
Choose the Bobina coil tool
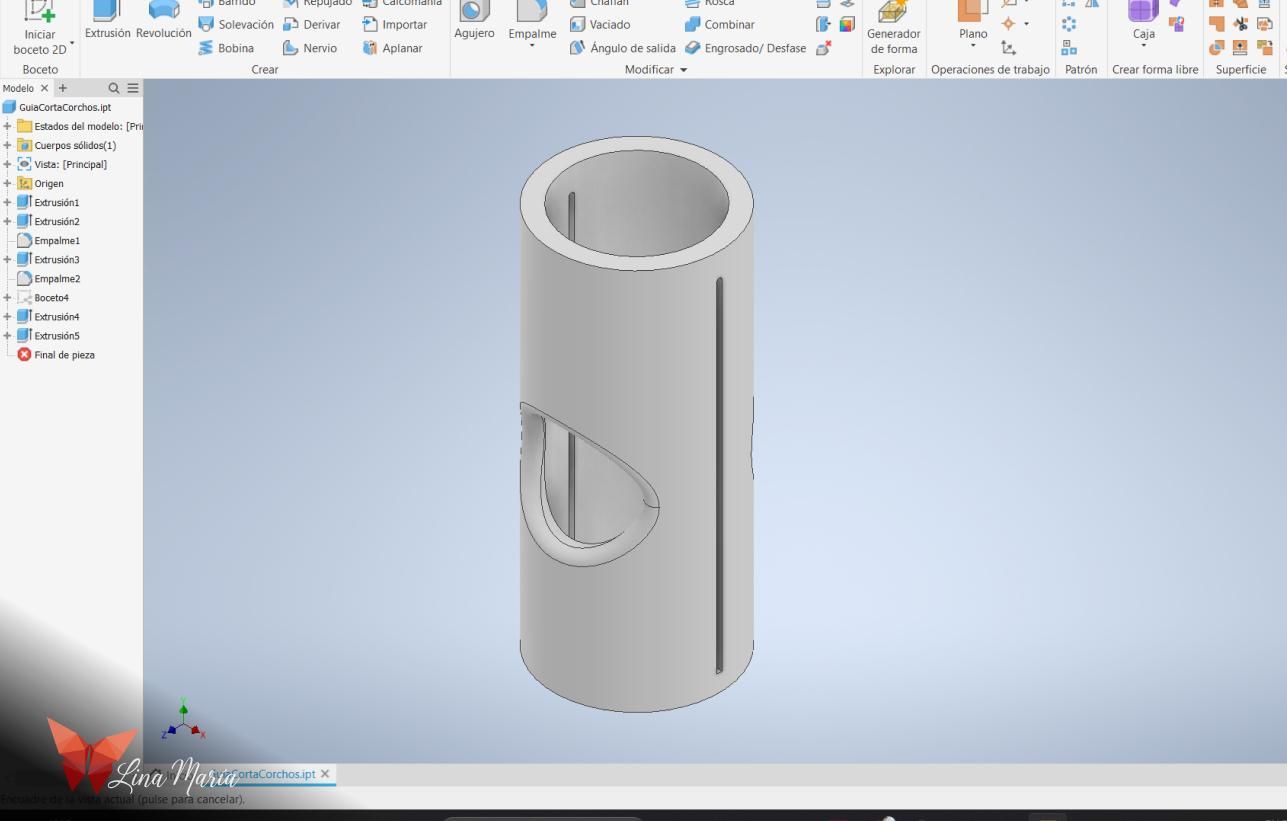click(x=226, y=48)
